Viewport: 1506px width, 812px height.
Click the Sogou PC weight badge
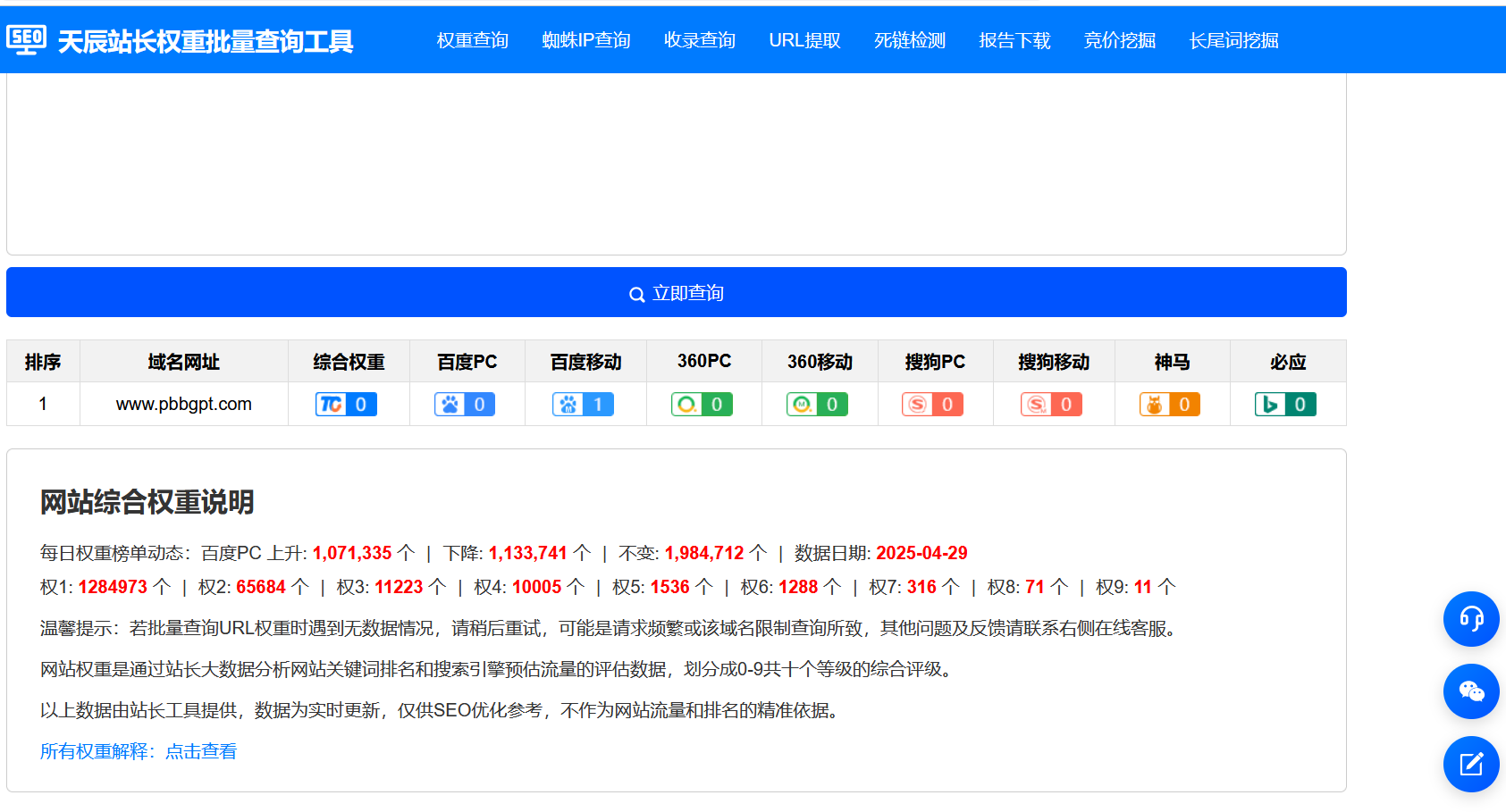click(x=933, y=405)
